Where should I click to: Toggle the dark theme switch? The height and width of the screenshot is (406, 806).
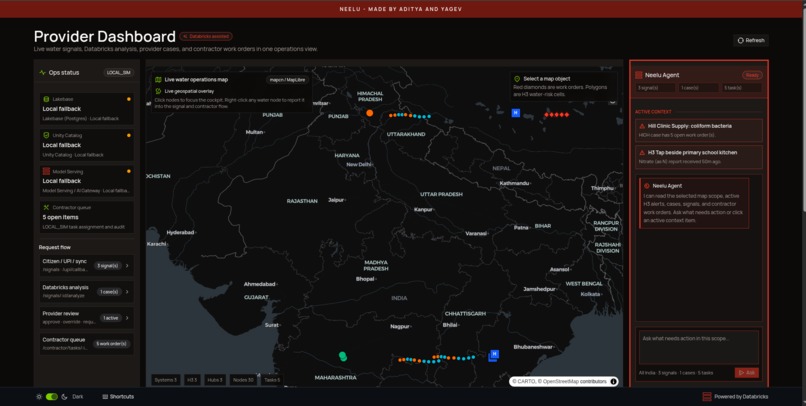tap(52, 397)
